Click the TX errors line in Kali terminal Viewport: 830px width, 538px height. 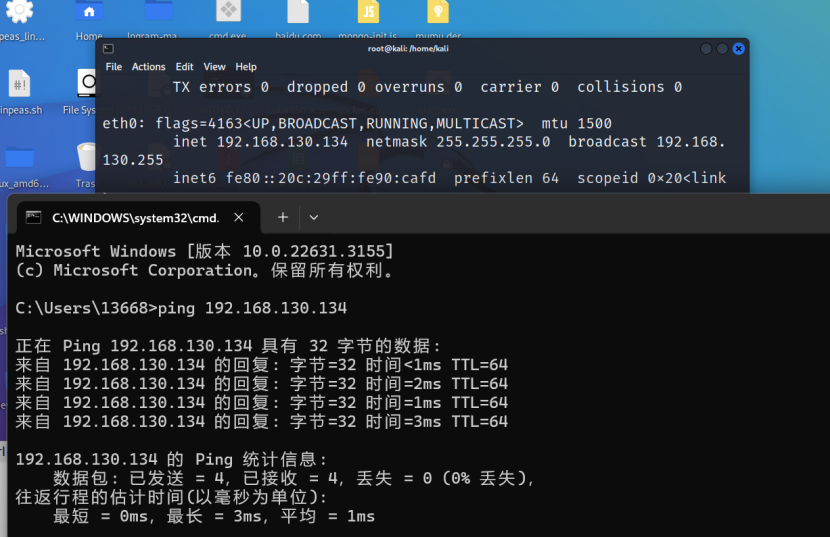pos(427,87)
